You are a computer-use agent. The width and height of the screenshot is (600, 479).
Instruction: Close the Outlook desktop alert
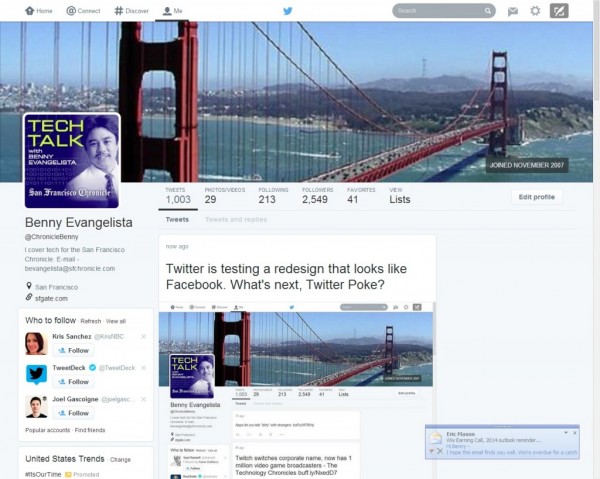575,433
